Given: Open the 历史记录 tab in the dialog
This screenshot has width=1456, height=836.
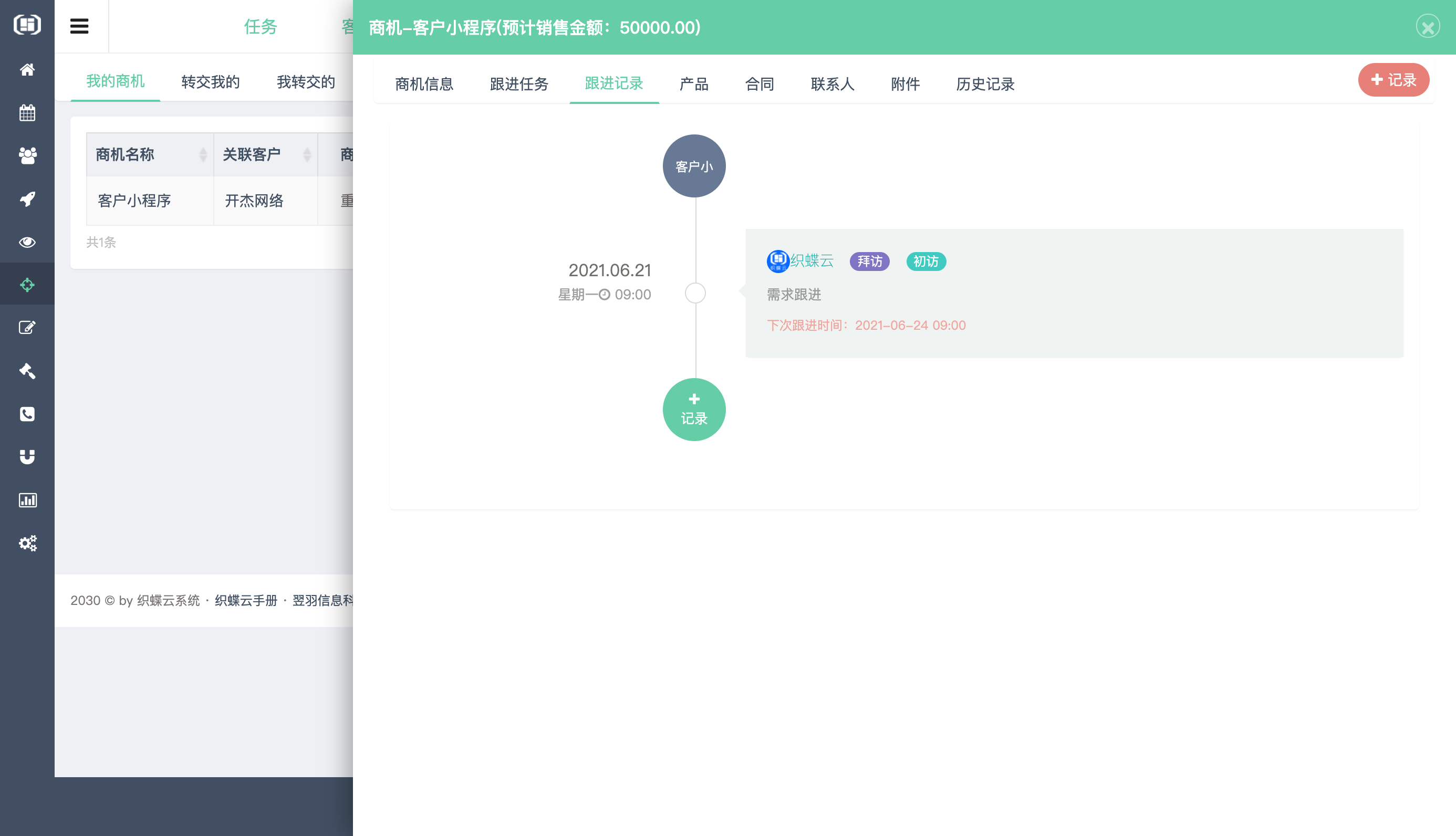Looking at the screenshot, I should (x=985, y=85).
